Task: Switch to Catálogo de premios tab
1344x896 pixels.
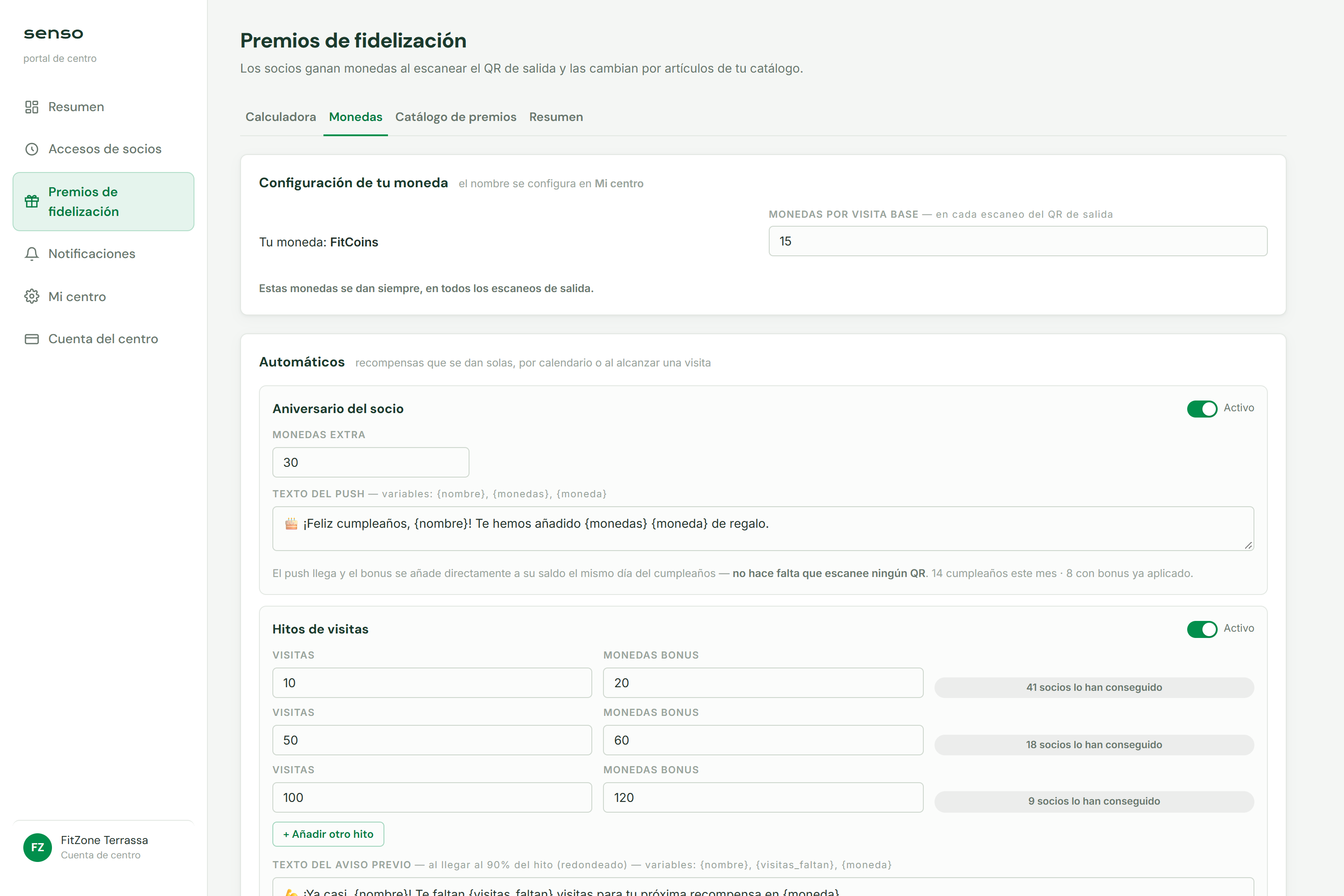Action: coord(456,117)
